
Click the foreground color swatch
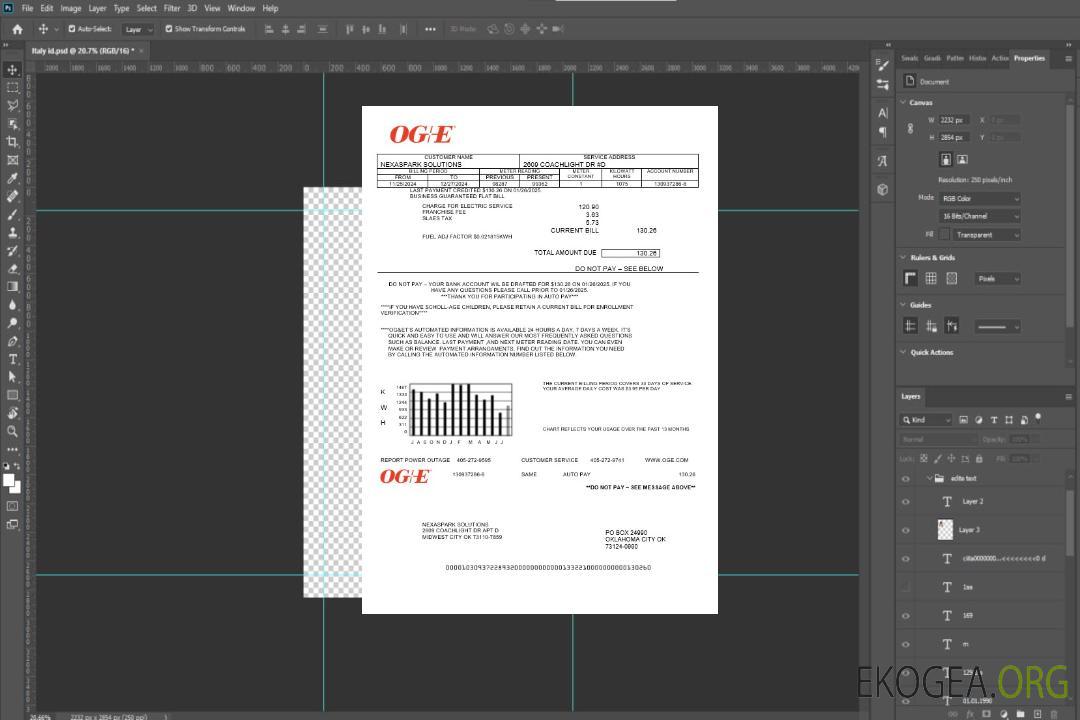pos(9,481)
